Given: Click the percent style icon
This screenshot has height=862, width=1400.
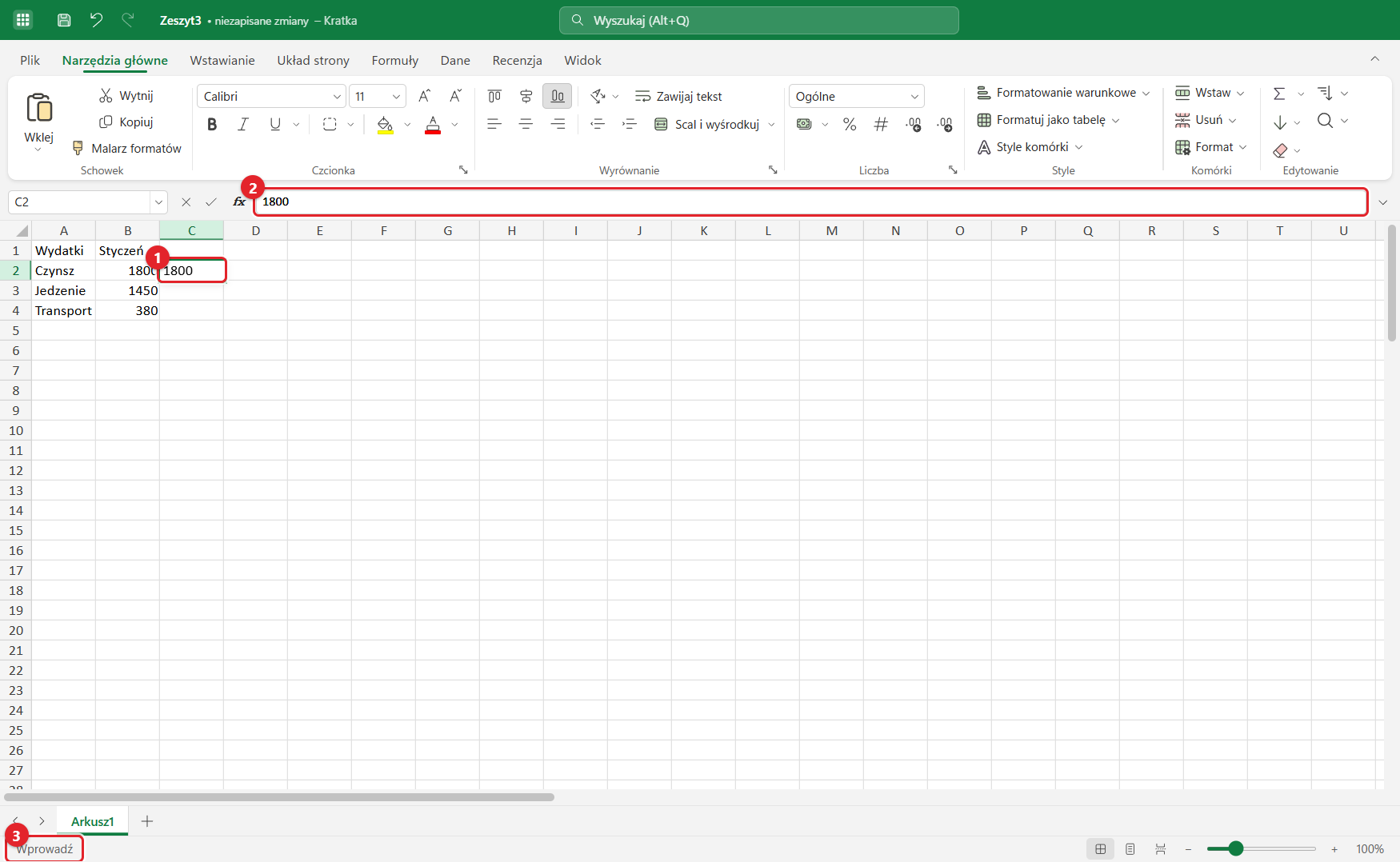Looking at the screenshot, I should pyautogui.click(x=850, y=124).
